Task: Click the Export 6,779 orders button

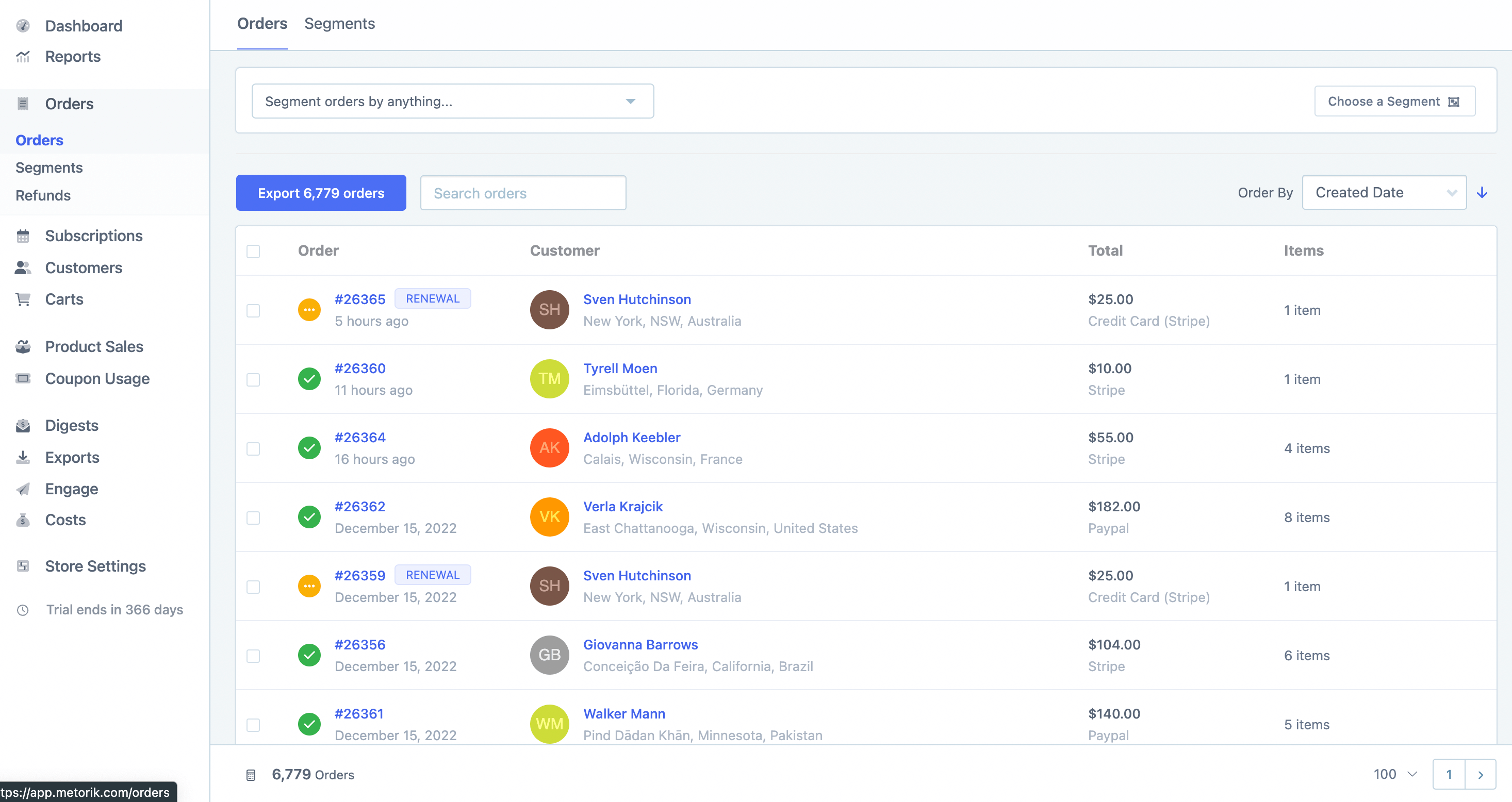Action: 320,192
